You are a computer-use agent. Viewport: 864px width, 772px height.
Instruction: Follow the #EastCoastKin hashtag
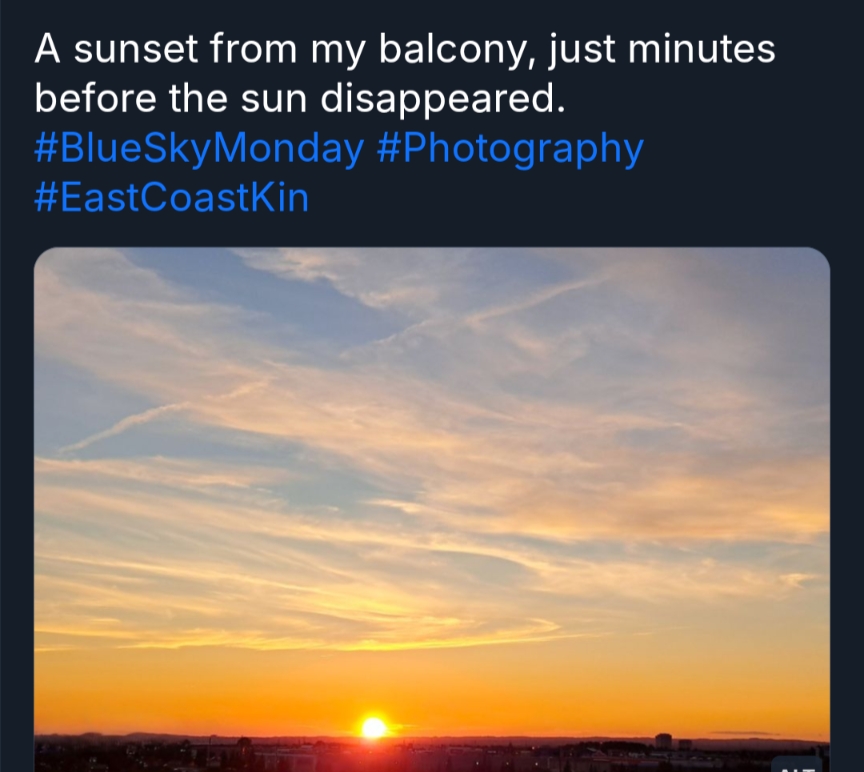pos(172,198)
